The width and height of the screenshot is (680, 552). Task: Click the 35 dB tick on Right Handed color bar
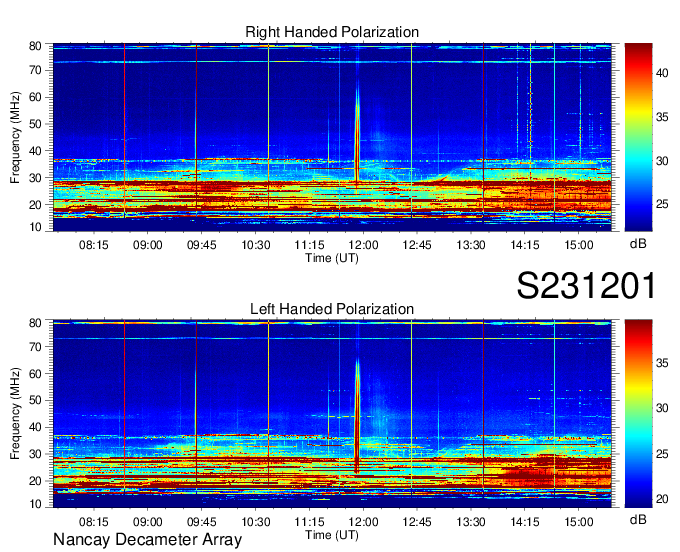click(662, 117)
